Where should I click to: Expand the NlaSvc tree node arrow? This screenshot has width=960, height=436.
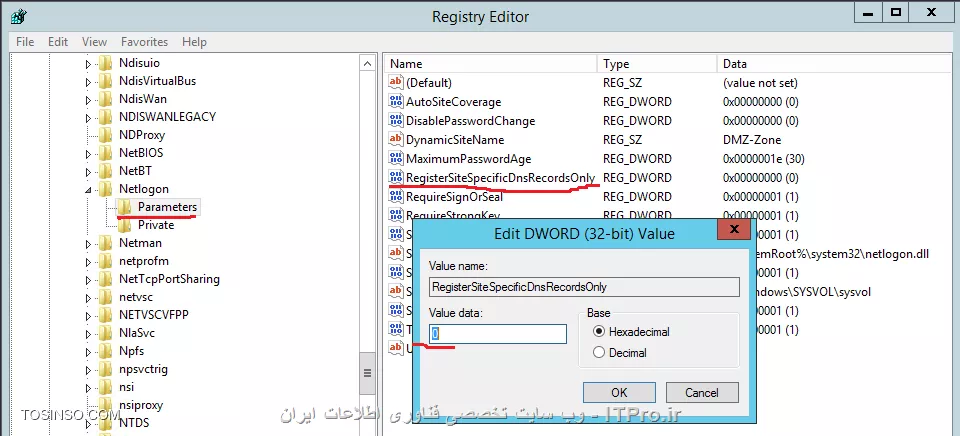pos(88,334)
